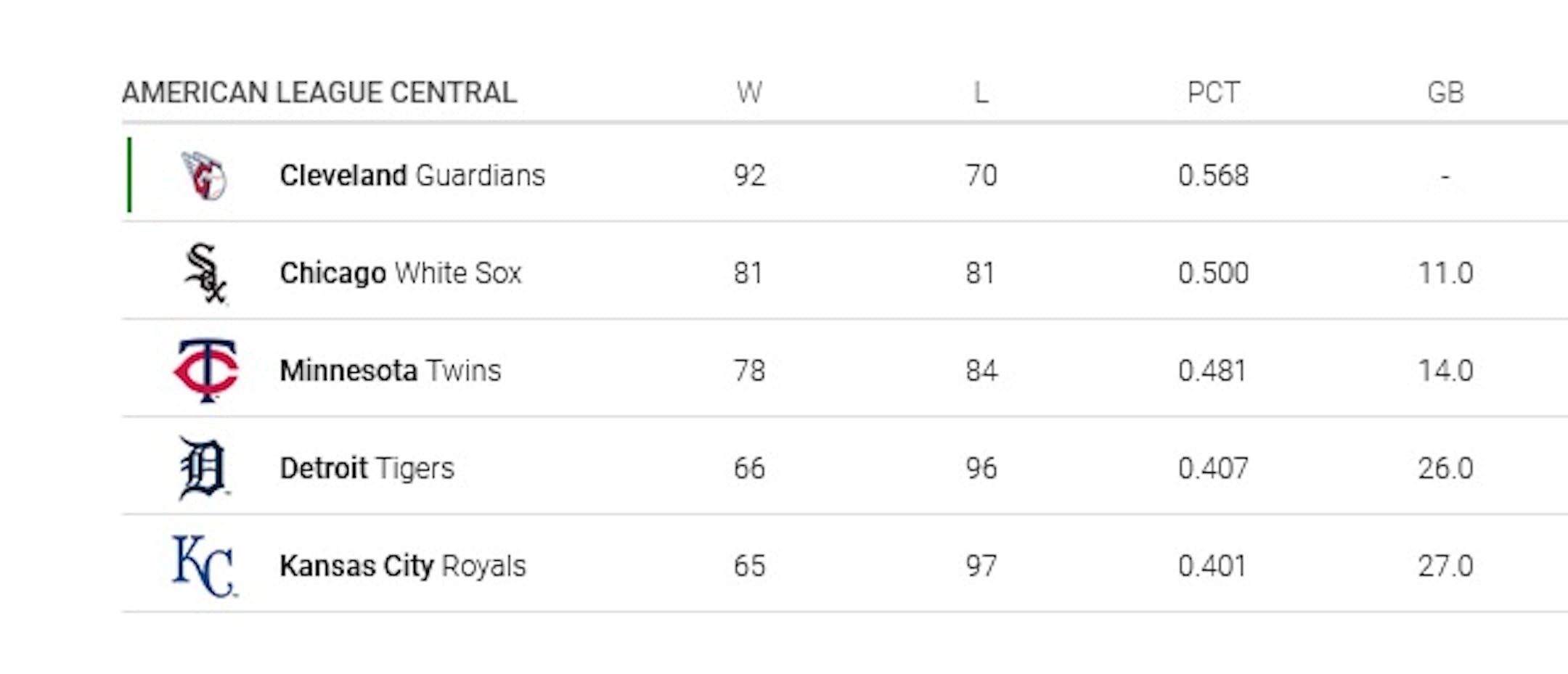Open the Minnesota Twins team link

click(x=390, y=371)
